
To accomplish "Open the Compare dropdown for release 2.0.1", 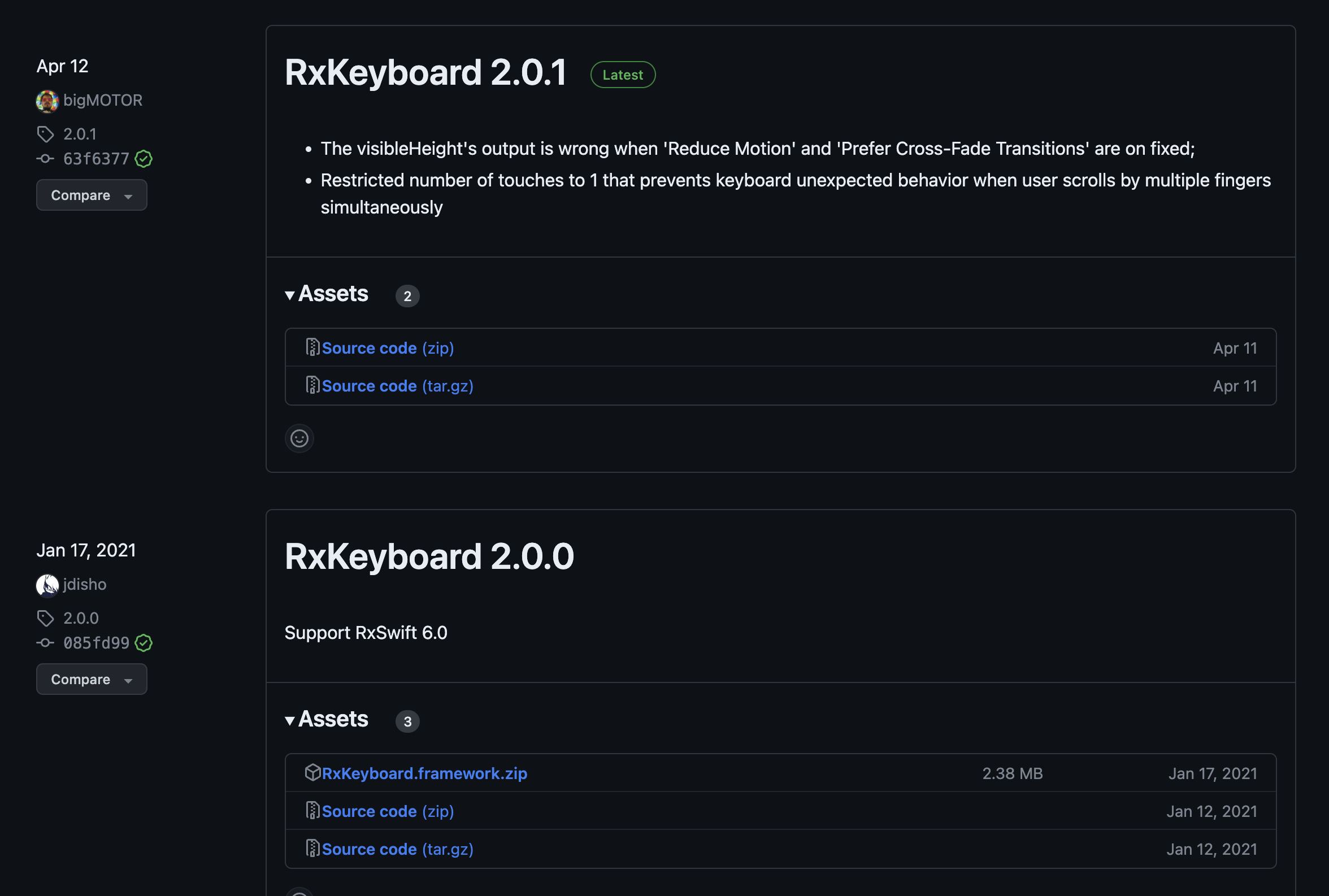I will click(x=92, y=195).
